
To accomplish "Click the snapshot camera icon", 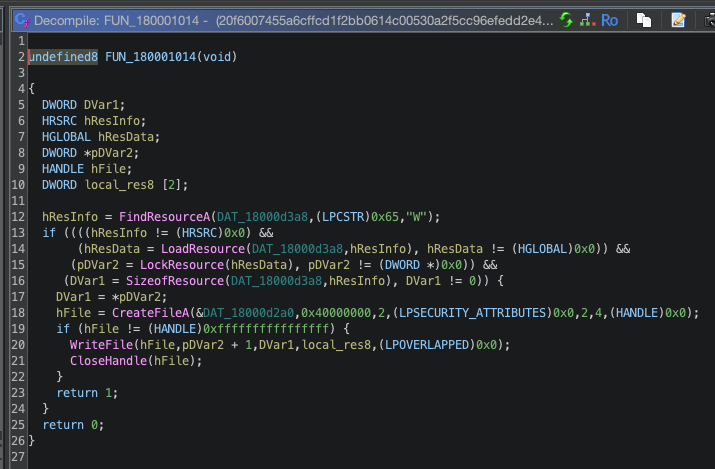I will 710,20.
